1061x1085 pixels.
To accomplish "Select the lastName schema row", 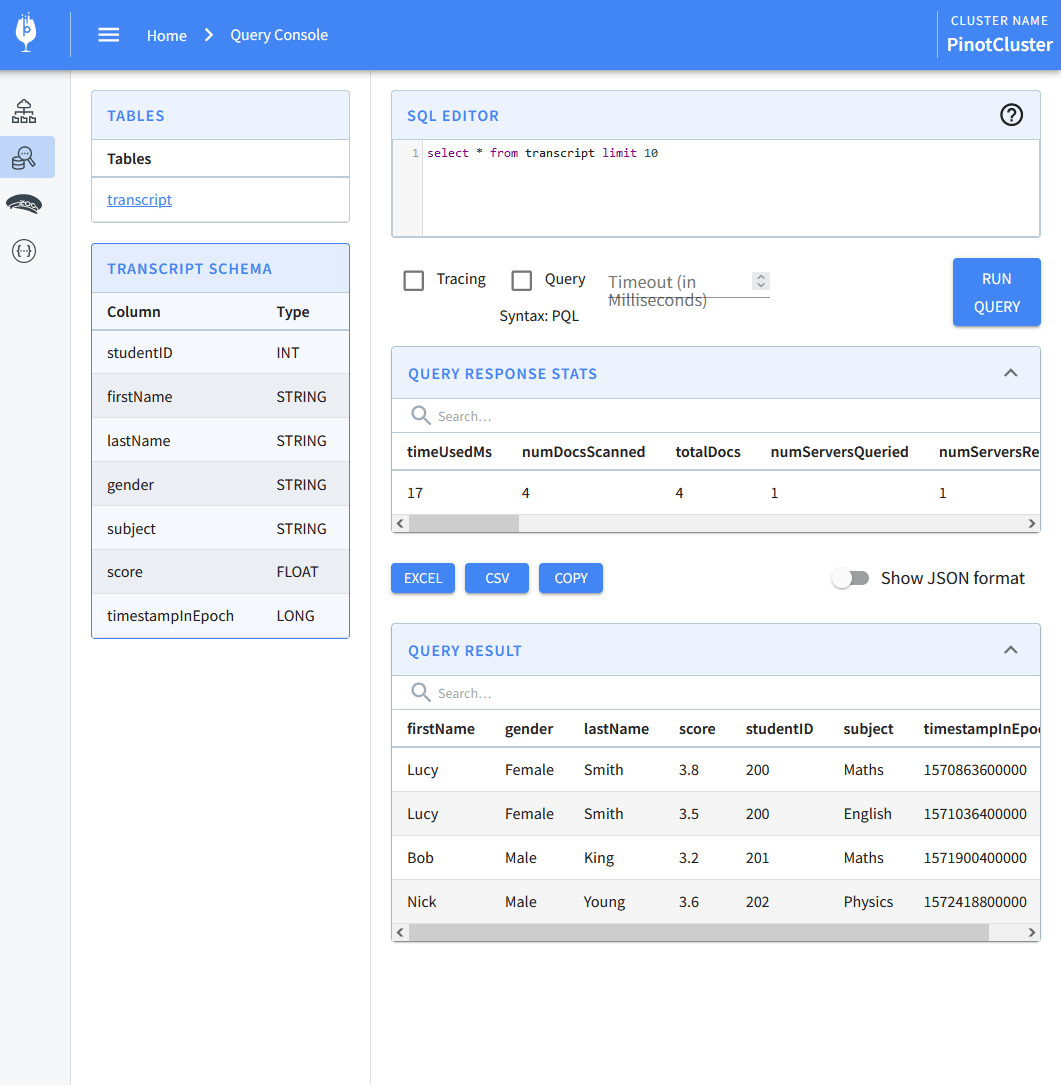I will pyautogui.click(x=221, y=440).
